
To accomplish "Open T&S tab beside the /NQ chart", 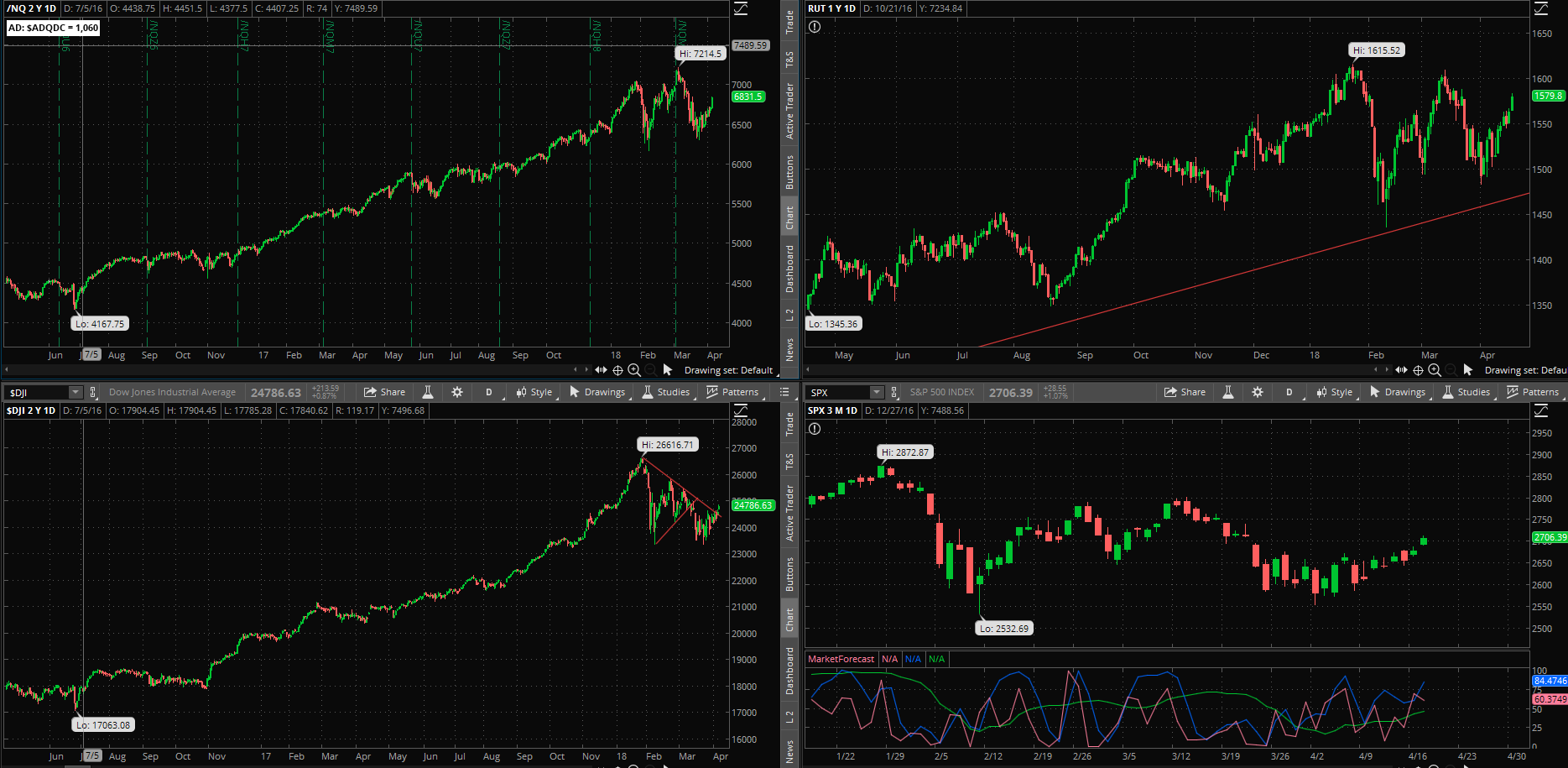I will (789, 60).
